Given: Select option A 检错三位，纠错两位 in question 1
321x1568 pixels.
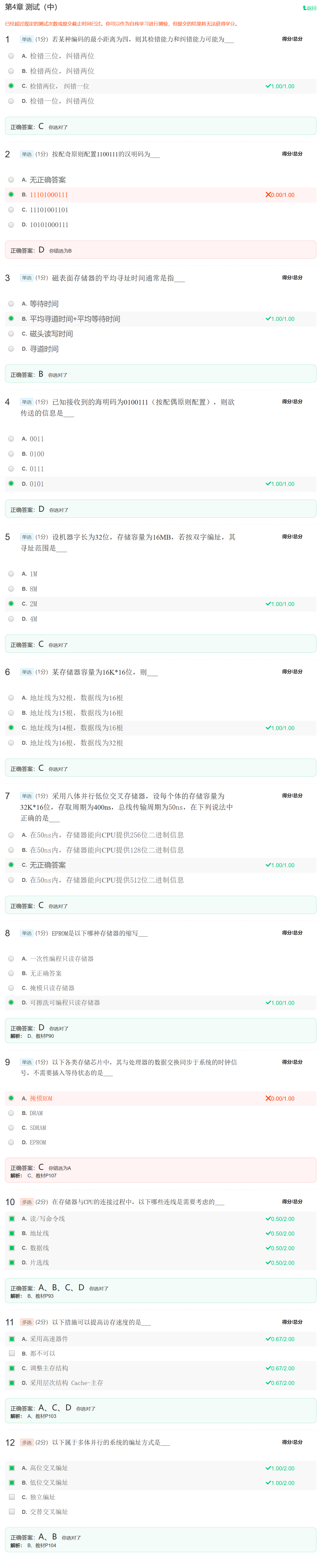Looking at the screenshot, I should tap(11, 56).
